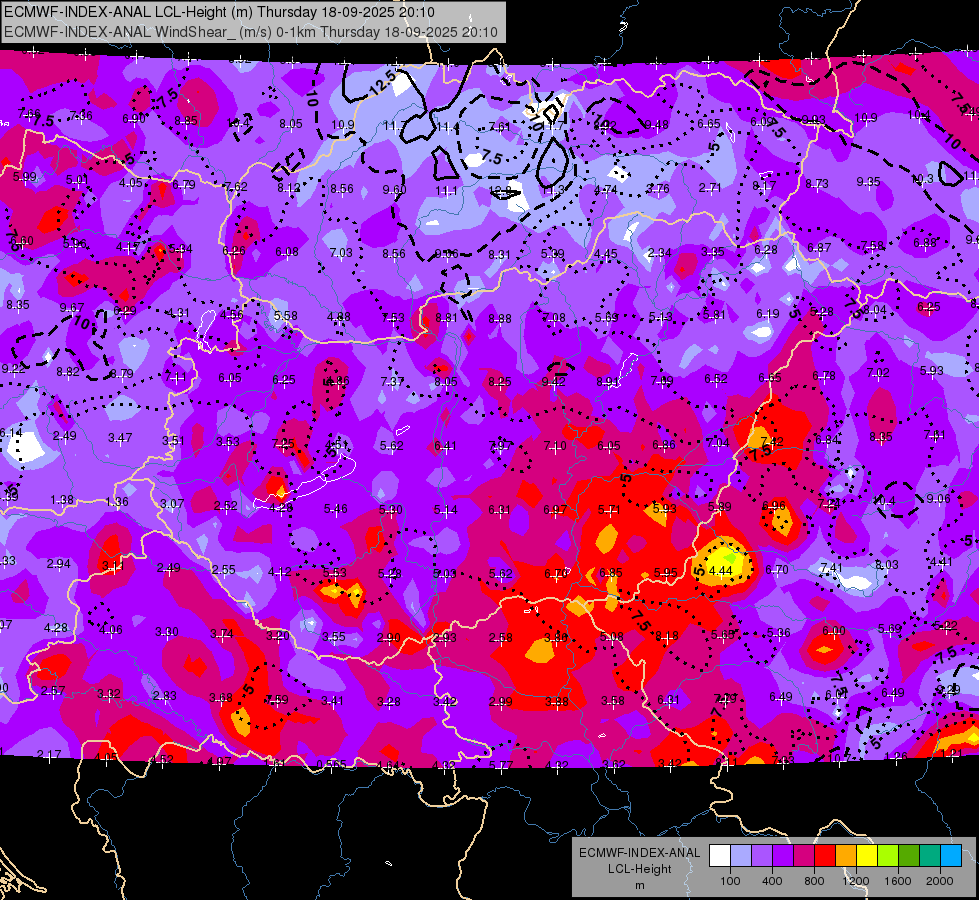Screen dimensions: 979x900
Task: Click the '2.34' grid value
Action: pos(659,252)
